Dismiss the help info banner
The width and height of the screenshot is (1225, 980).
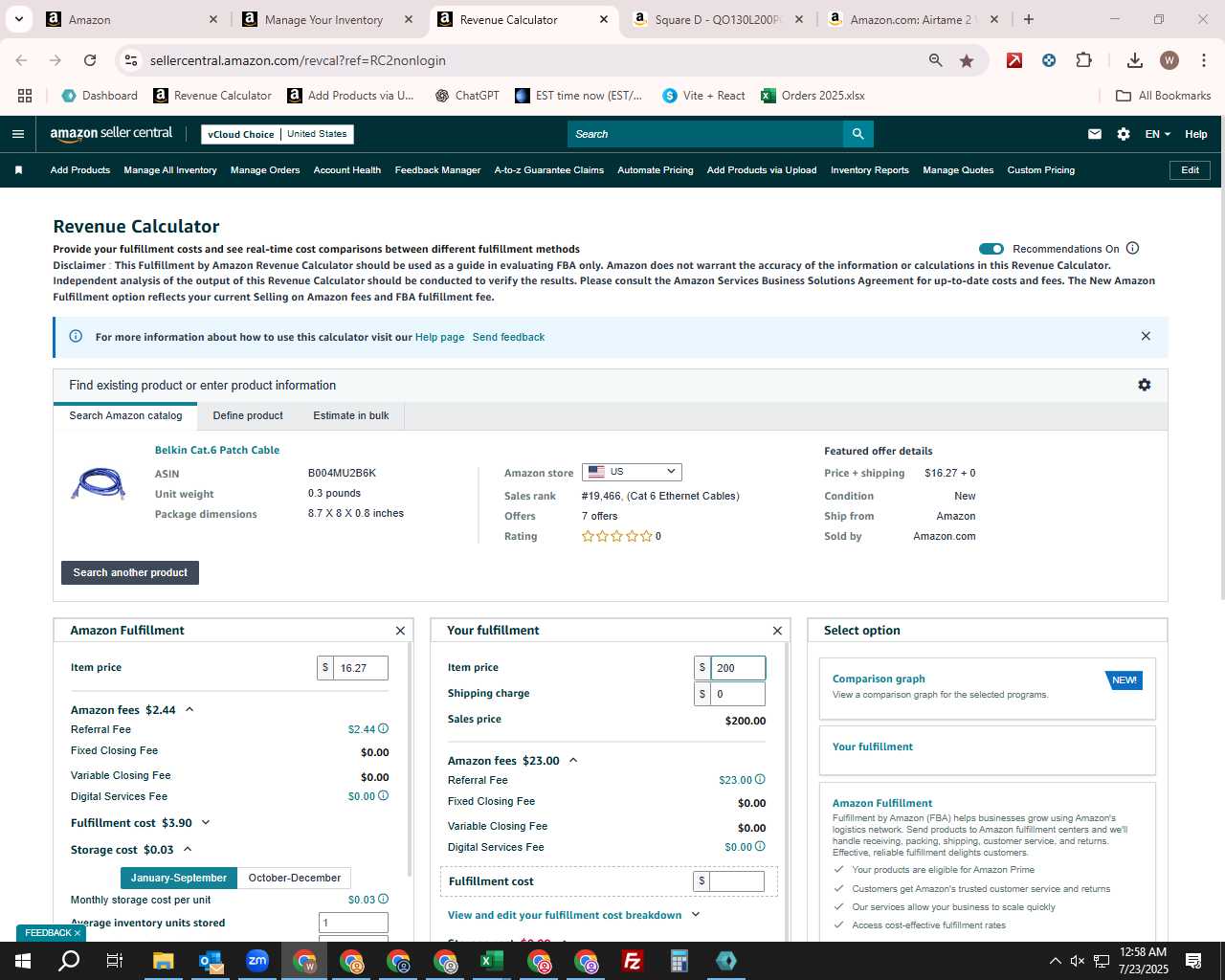point(1146,336)
